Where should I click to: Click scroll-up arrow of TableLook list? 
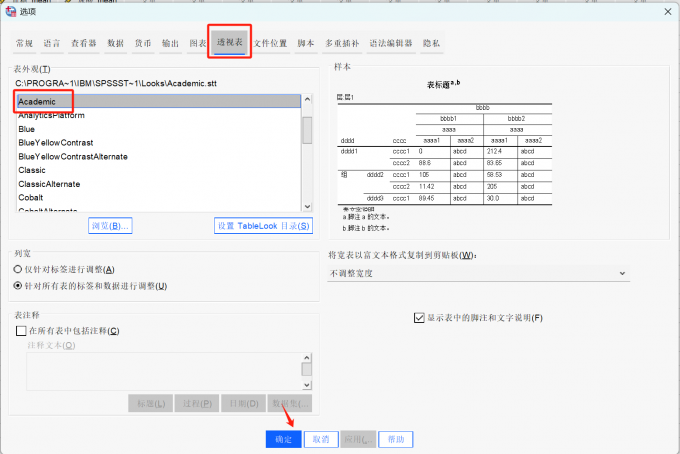(307, 99)
